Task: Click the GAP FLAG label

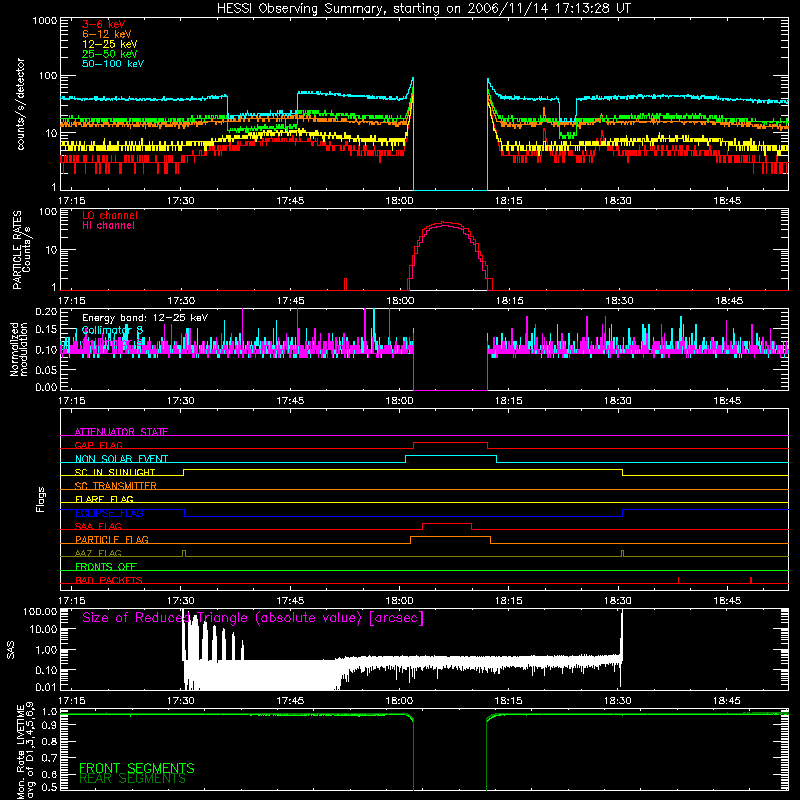Action: click(98, 445)
